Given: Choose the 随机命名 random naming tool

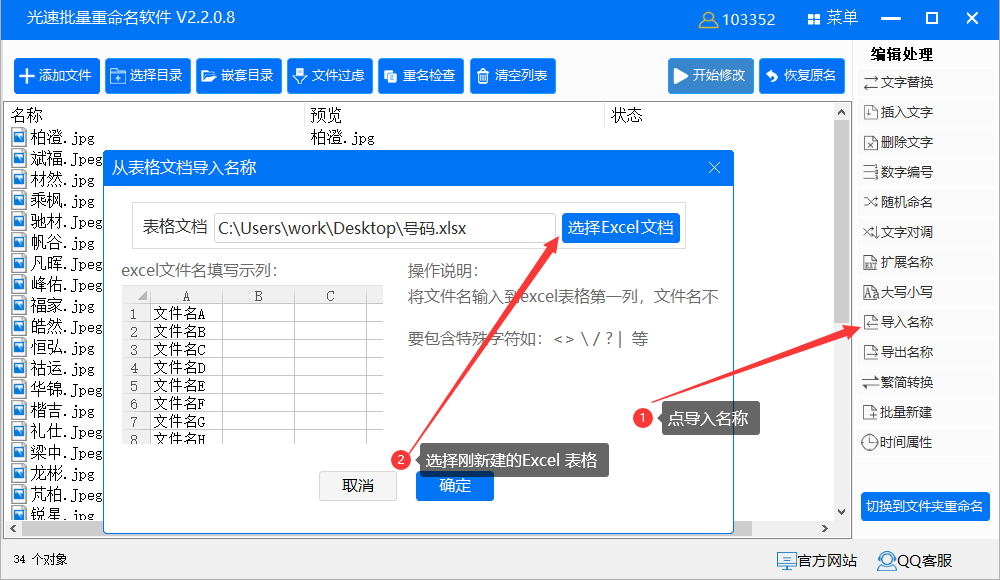Looking at the screenshot, I should pyautogui.click(x=899, y=202).
